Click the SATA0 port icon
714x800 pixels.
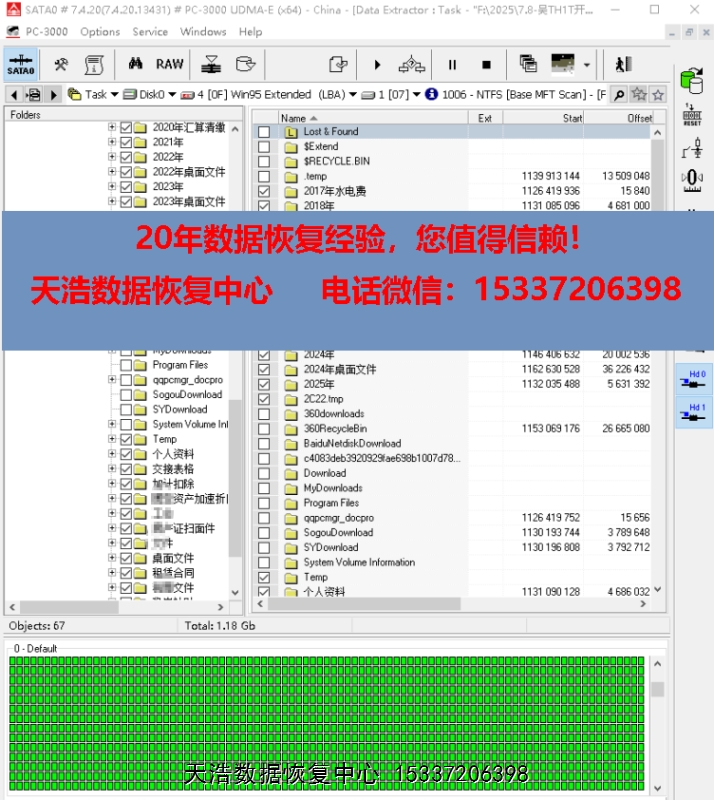coord(20,64)
